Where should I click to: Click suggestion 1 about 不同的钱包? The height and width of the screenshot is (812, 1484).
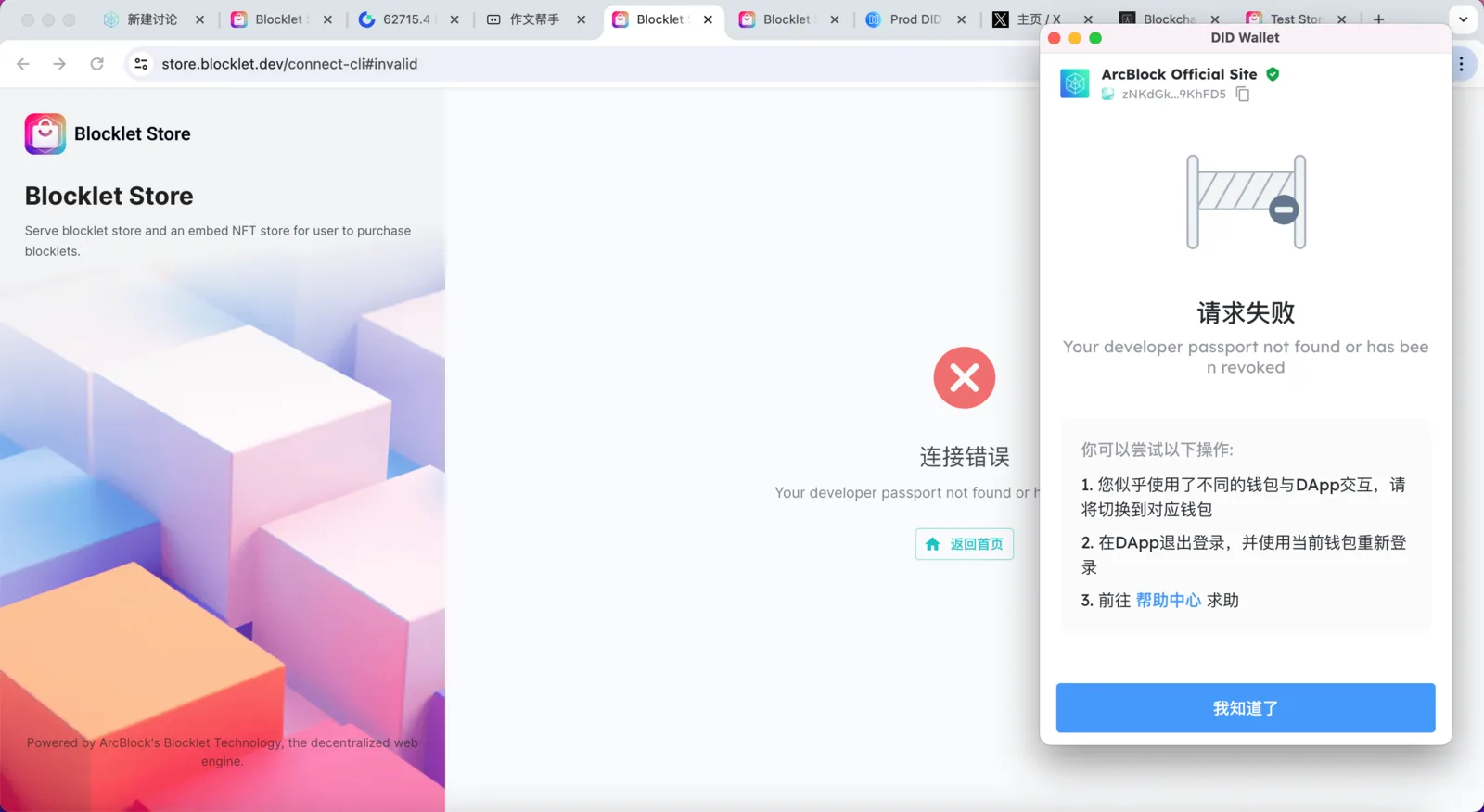click(x=1244, y=497)
